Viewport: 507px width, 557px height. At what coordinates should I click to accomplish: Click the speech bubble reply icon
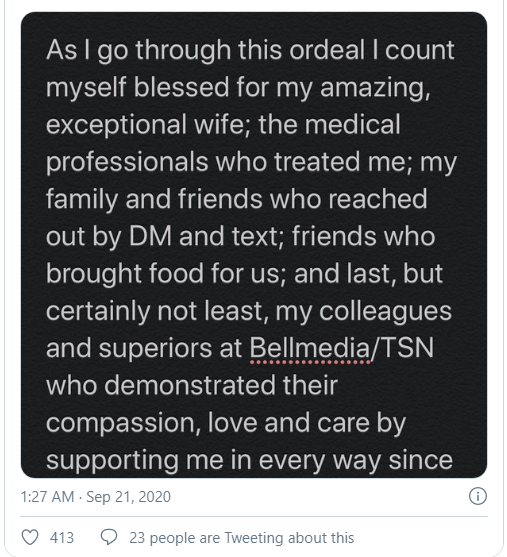[x=109, y=537]
